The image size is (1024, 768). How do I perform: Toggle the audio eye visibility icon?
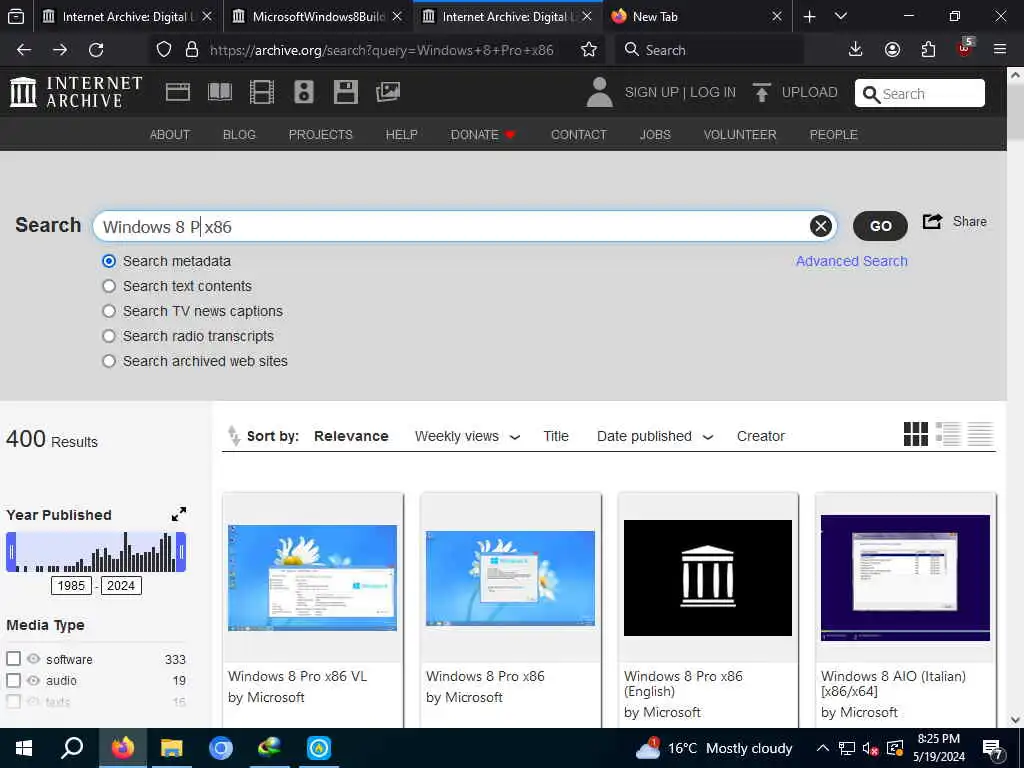(x=33, y=680)
